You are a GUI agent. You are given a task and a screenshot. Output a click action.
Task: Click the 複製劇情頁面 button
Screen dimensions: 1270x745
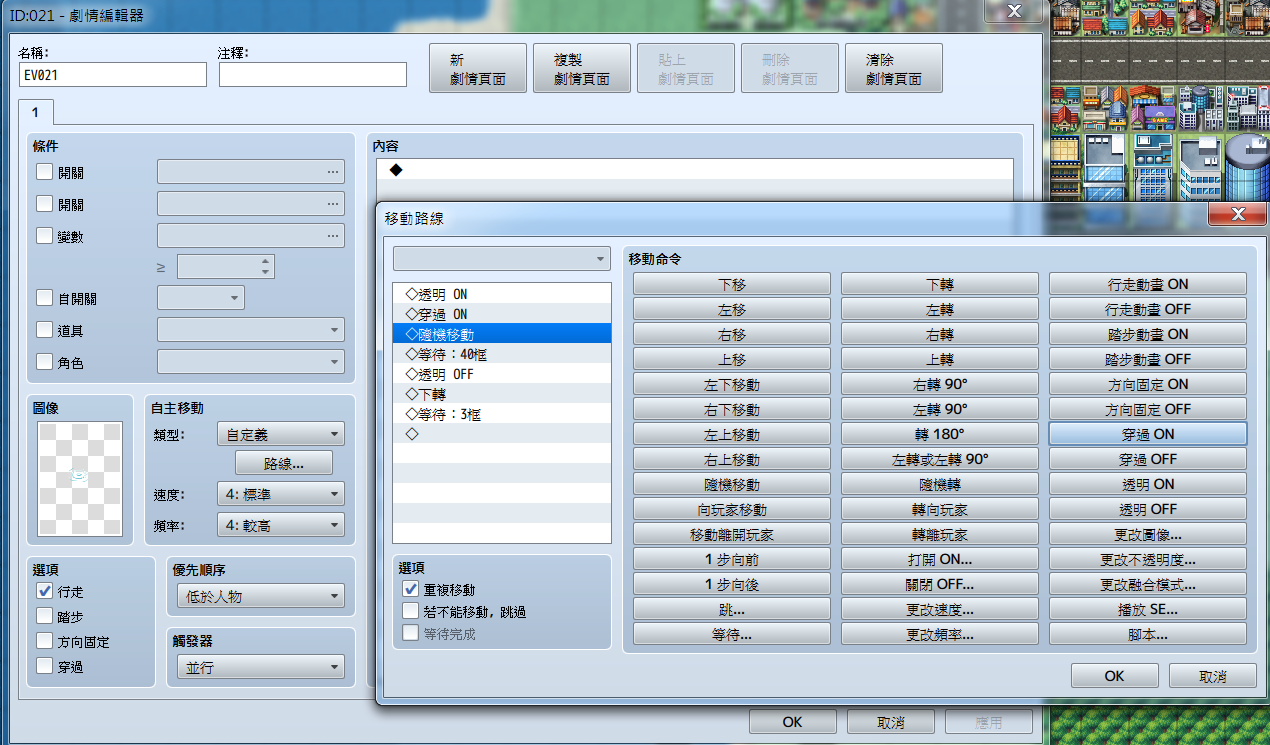tap(582, 68)
